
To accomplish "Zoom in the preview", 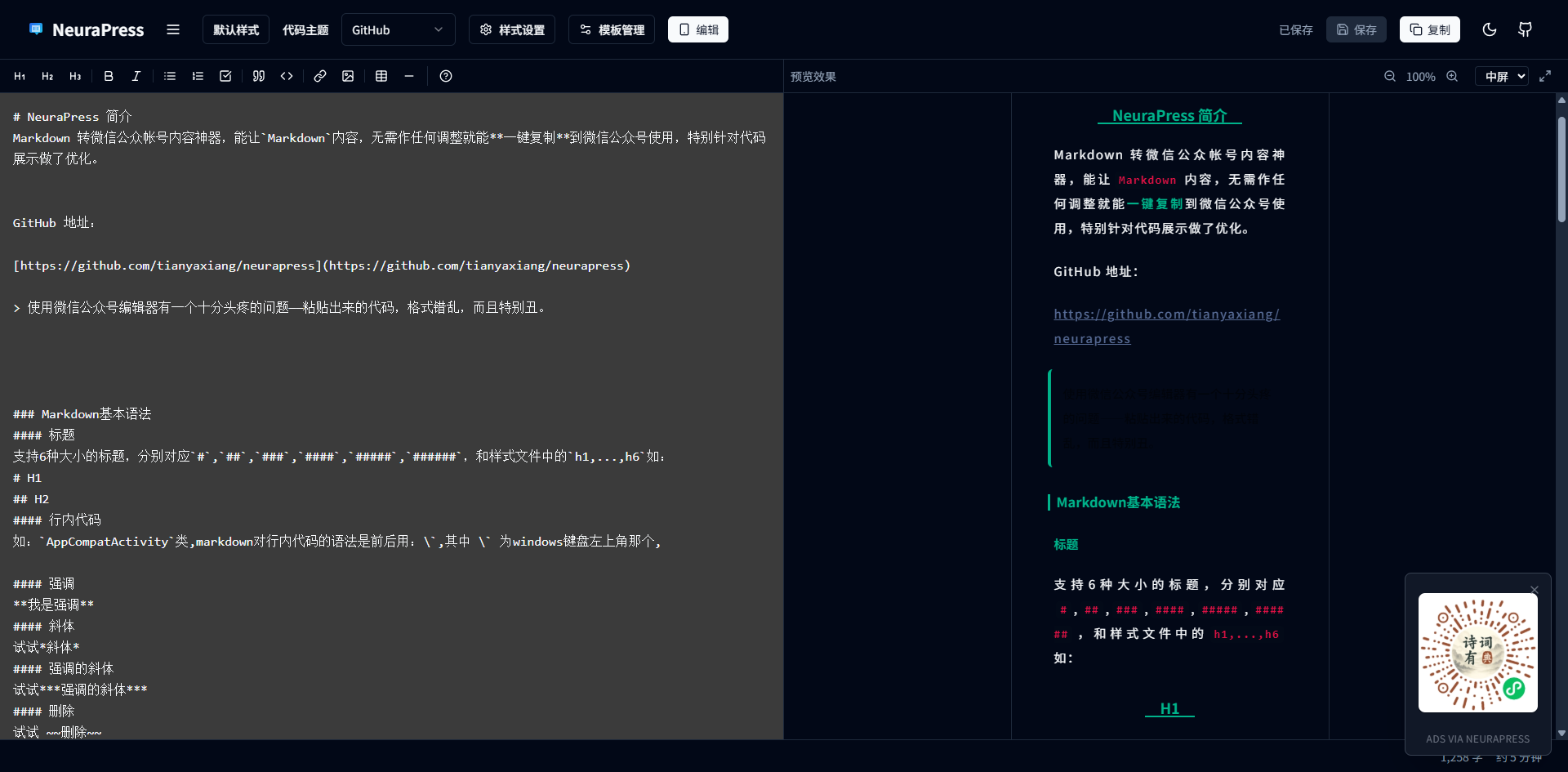I will coord(1452,76).
